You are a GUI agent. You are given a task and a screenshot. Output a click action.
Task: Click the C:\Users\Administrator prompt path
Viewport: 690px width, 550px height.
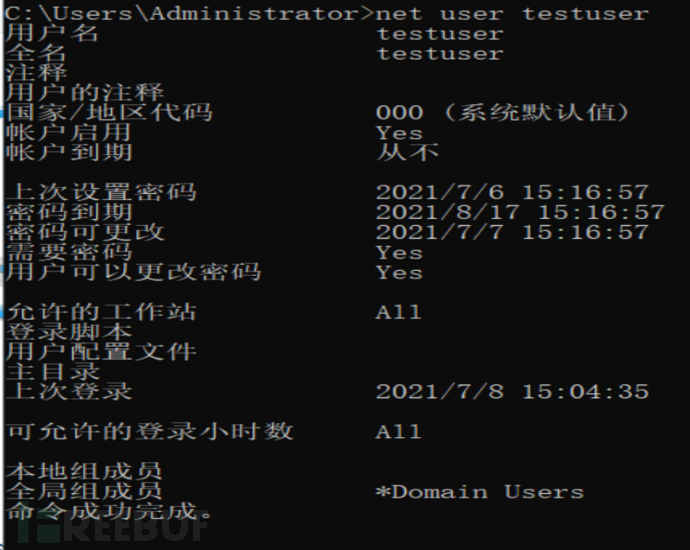point(184,13)
